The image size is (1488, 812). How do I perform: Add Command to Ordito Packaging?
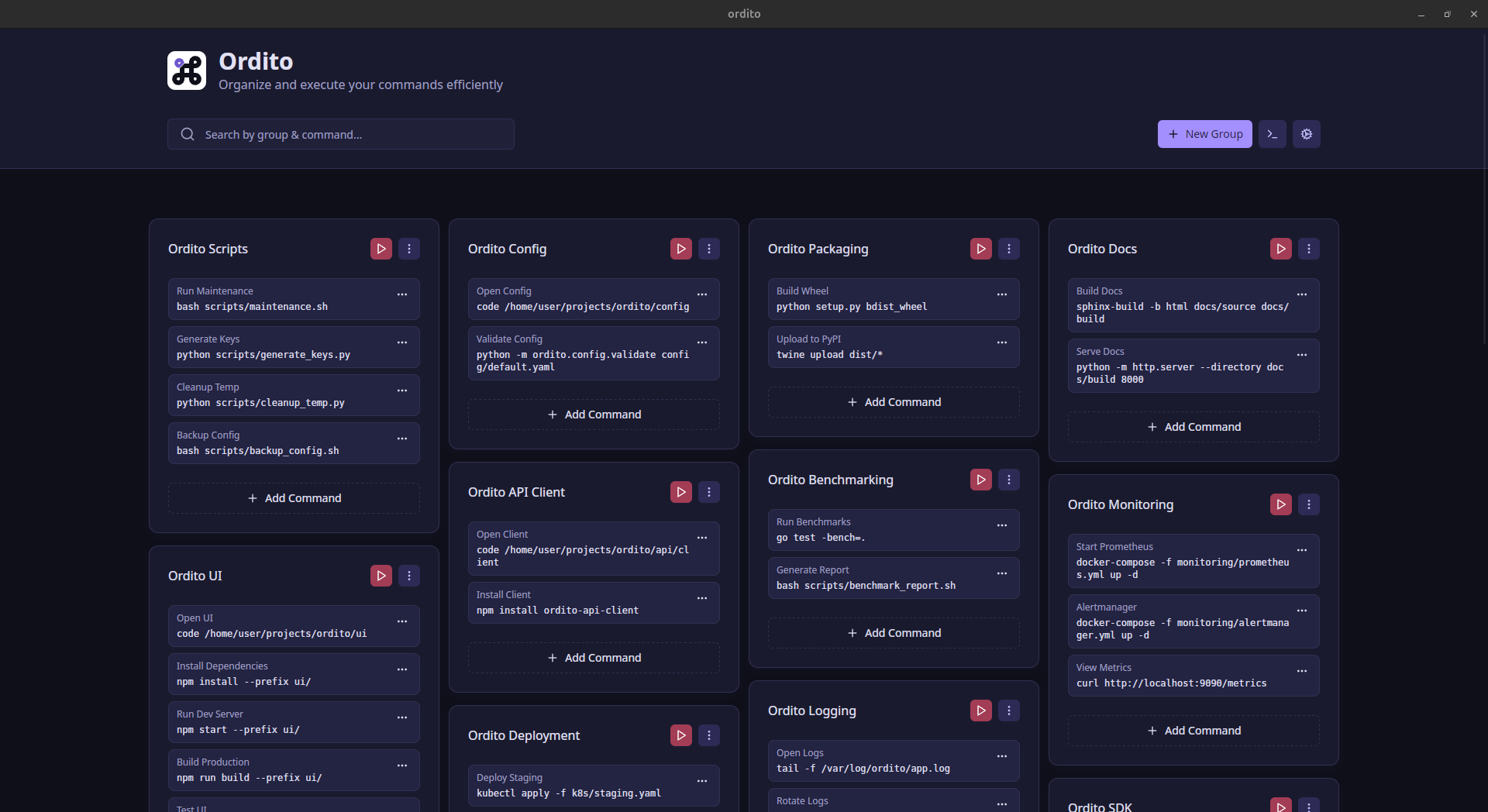(894, 402)
